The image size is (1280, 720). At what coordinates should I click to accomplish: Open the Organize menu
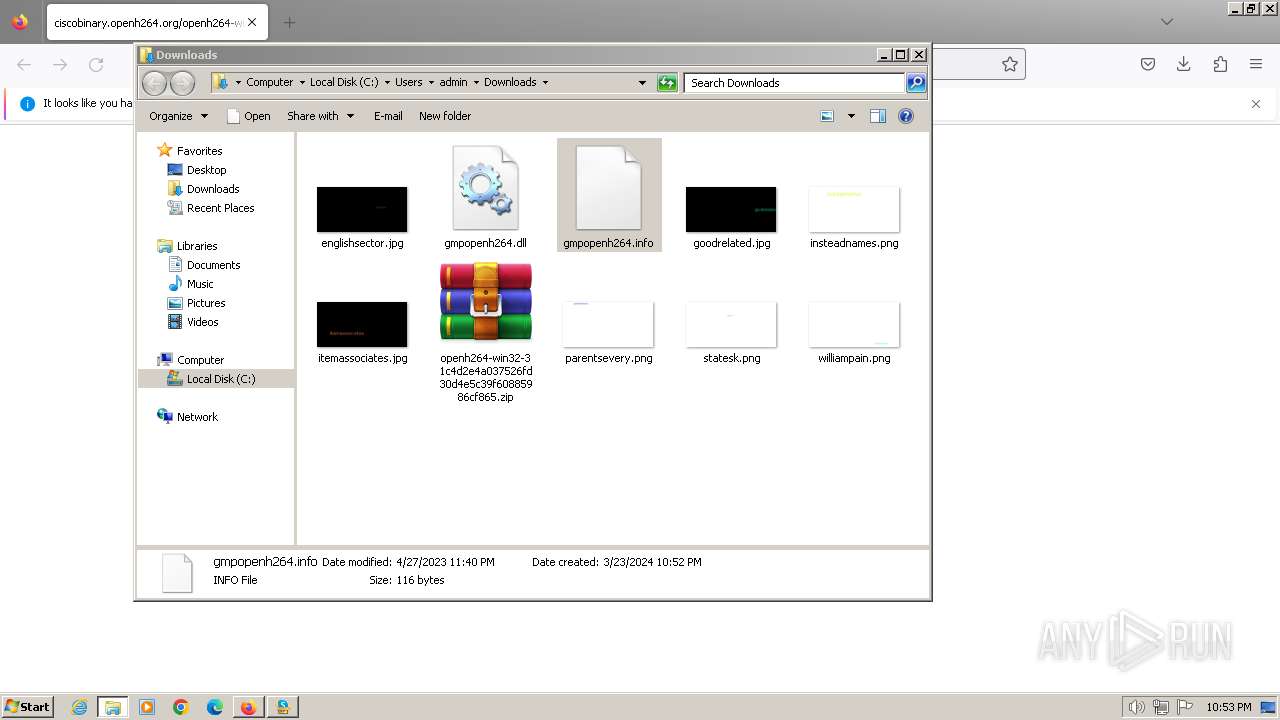click(178, 116)
